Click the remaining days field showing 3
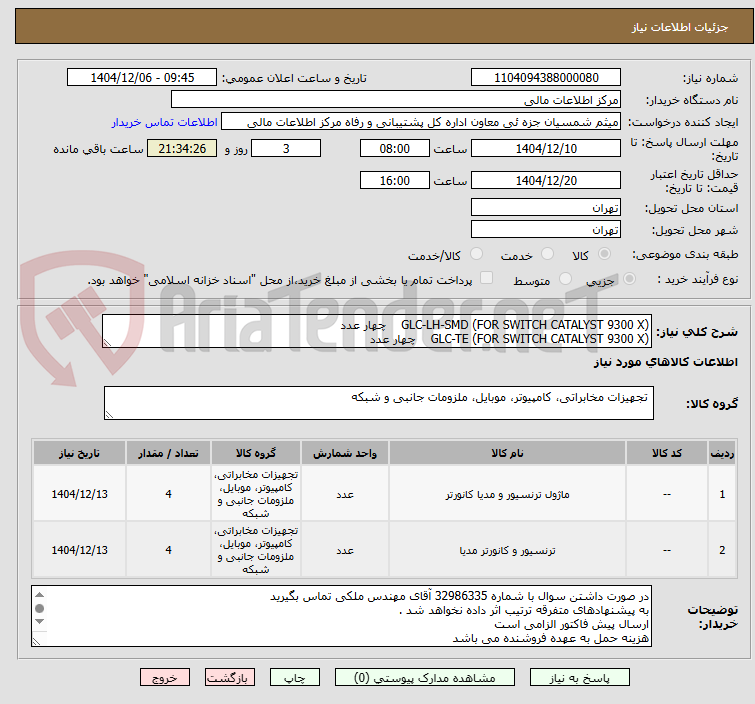 click(x=286, y=148)
